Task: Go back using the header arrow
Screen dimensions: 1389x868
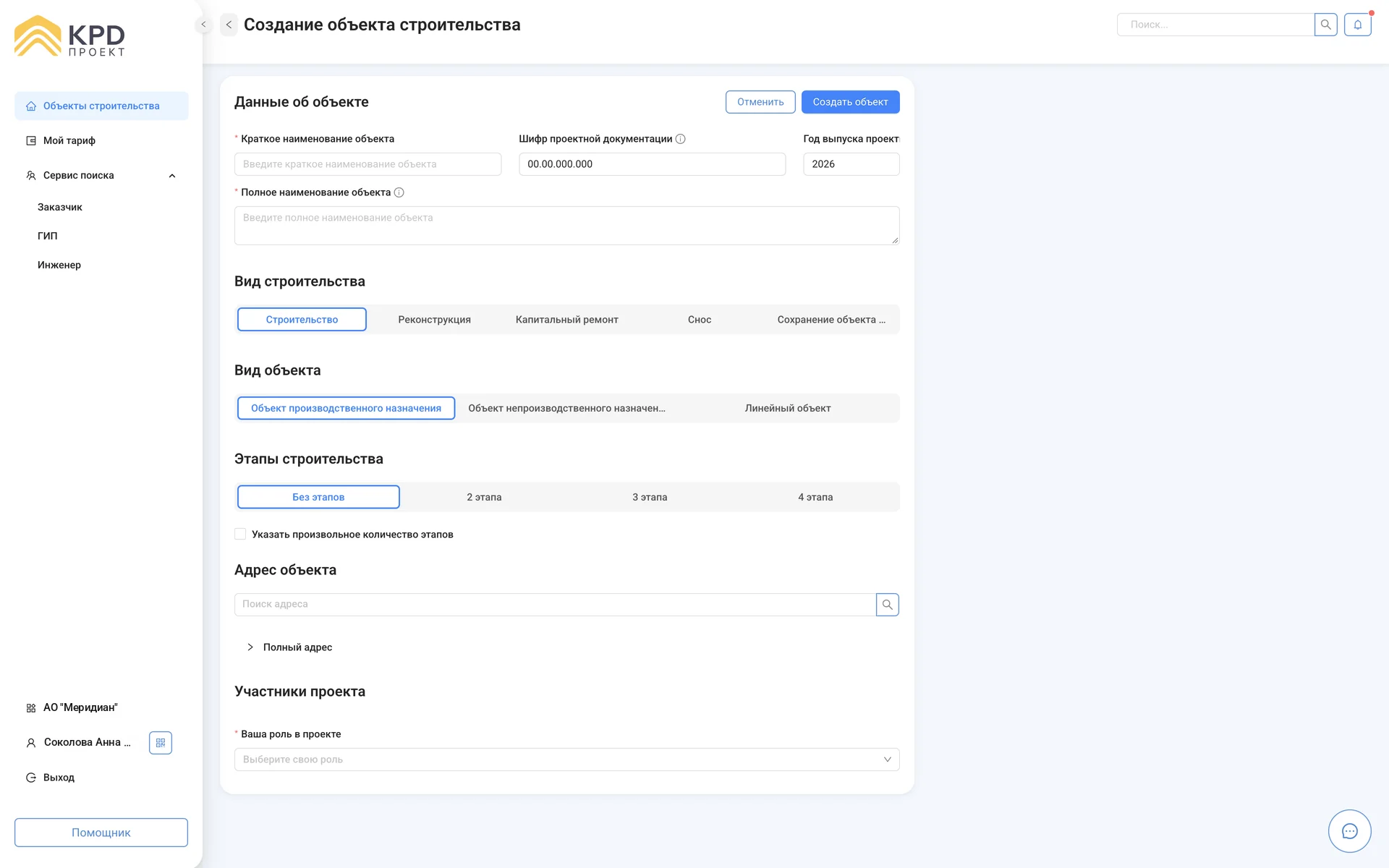Action: (229, 25)
